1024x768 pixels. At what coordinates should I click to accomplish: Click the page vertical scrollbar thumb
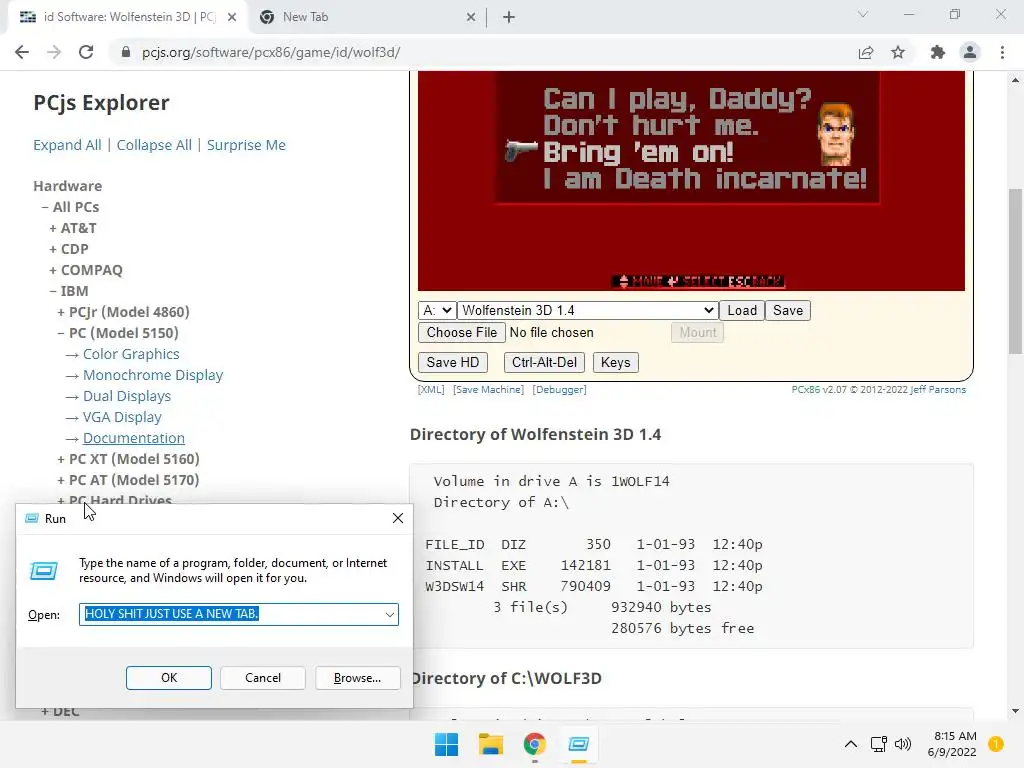point(1015,271)
